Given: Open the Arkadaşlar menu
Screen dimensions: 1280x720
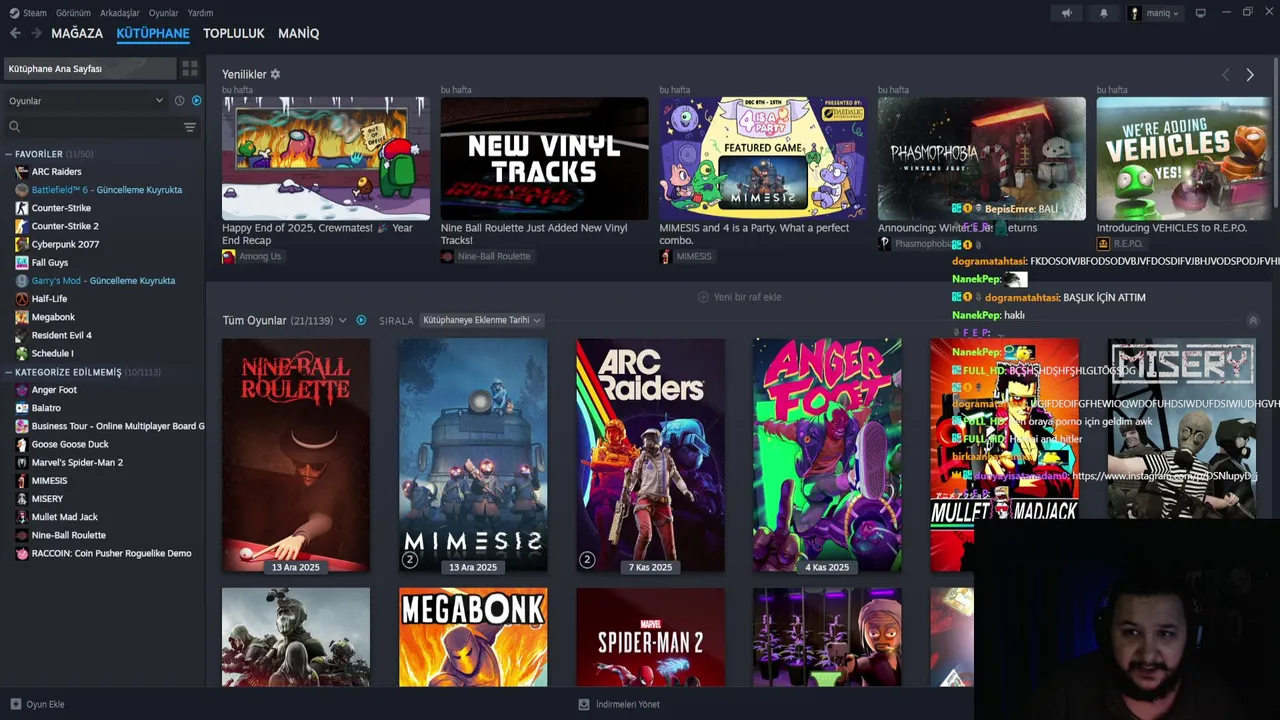Looking at the screenshot, I should click(120, 13).
